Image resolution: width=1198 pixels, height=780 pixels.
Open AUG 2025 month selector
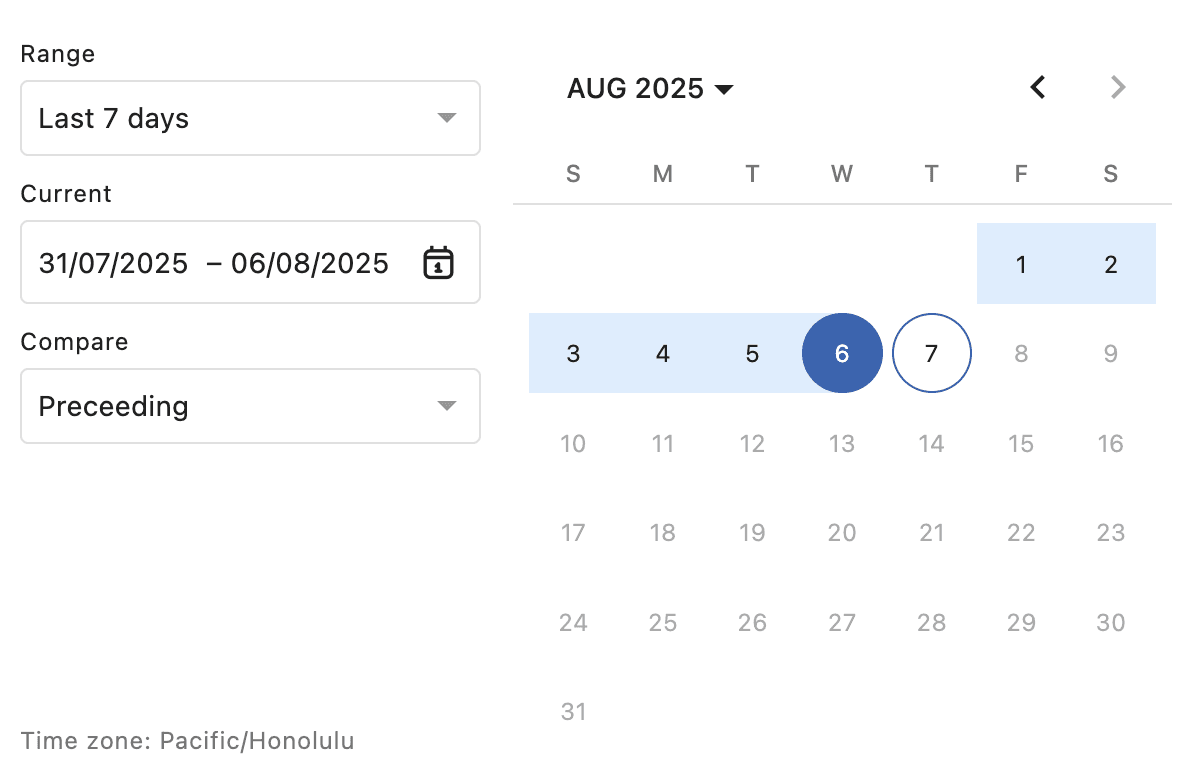[x=650, y=89]
